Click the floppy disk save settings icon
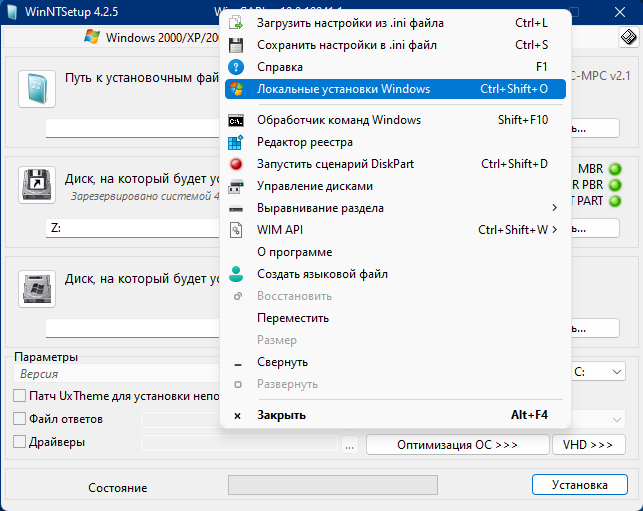The height and width of the screenshot is (511, 643). 236,45
